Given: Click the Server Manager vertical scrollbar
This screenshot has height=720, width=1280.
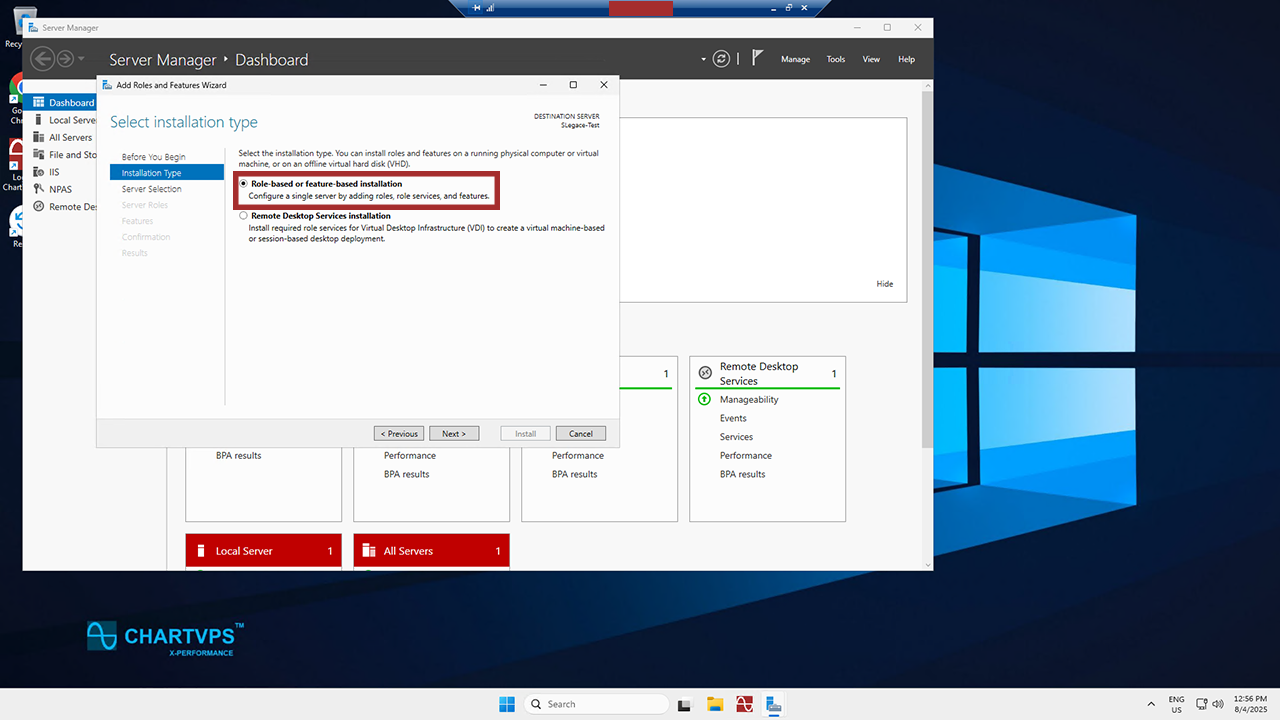Looking at the screenshot, I should pyautogui.click(x=926, y=300).
